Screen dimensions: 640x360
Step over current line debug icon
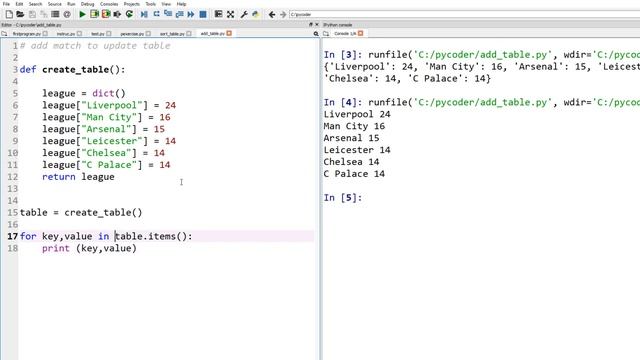156,14
